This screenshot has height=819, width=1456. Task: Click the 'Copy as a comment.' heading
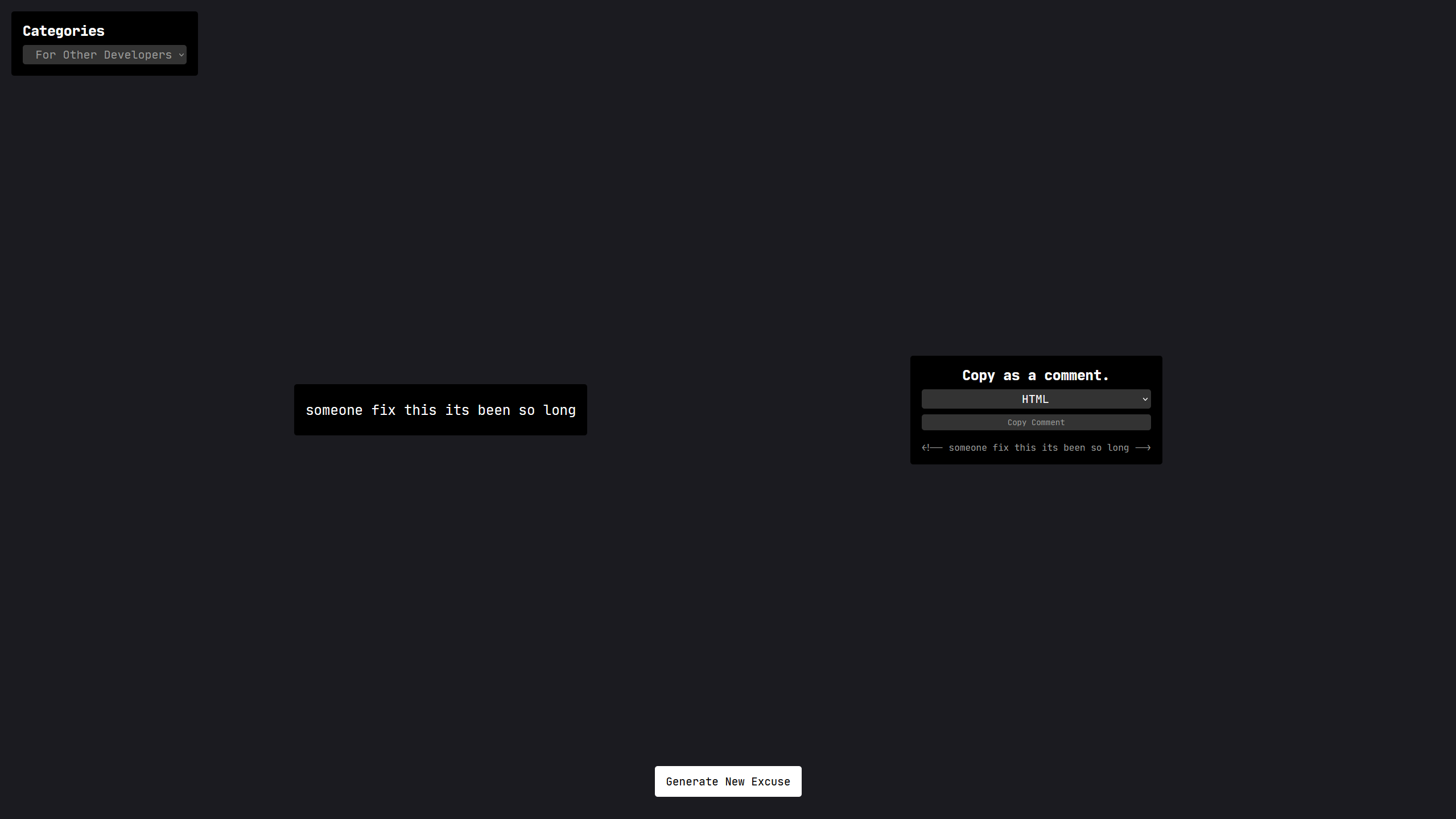[1036, 376]
